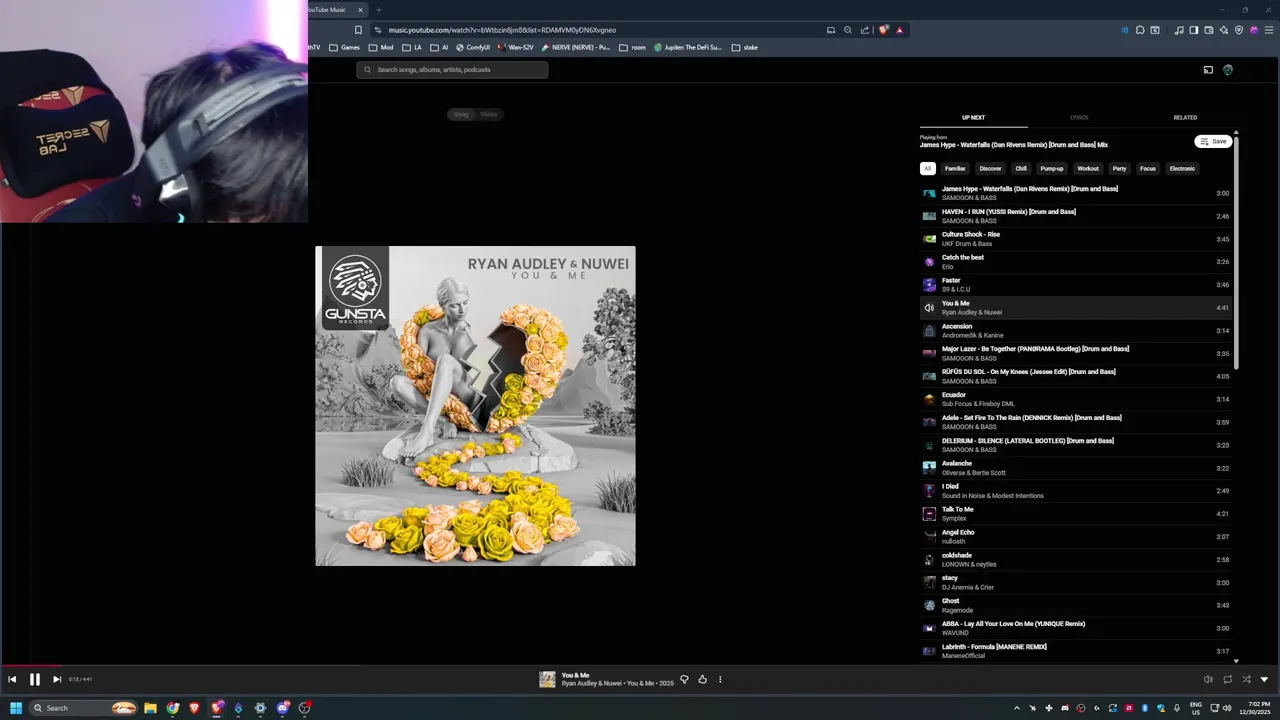Select the Familiar filter chip
The height and width of the screenshot is (720, 1280).
955,168
